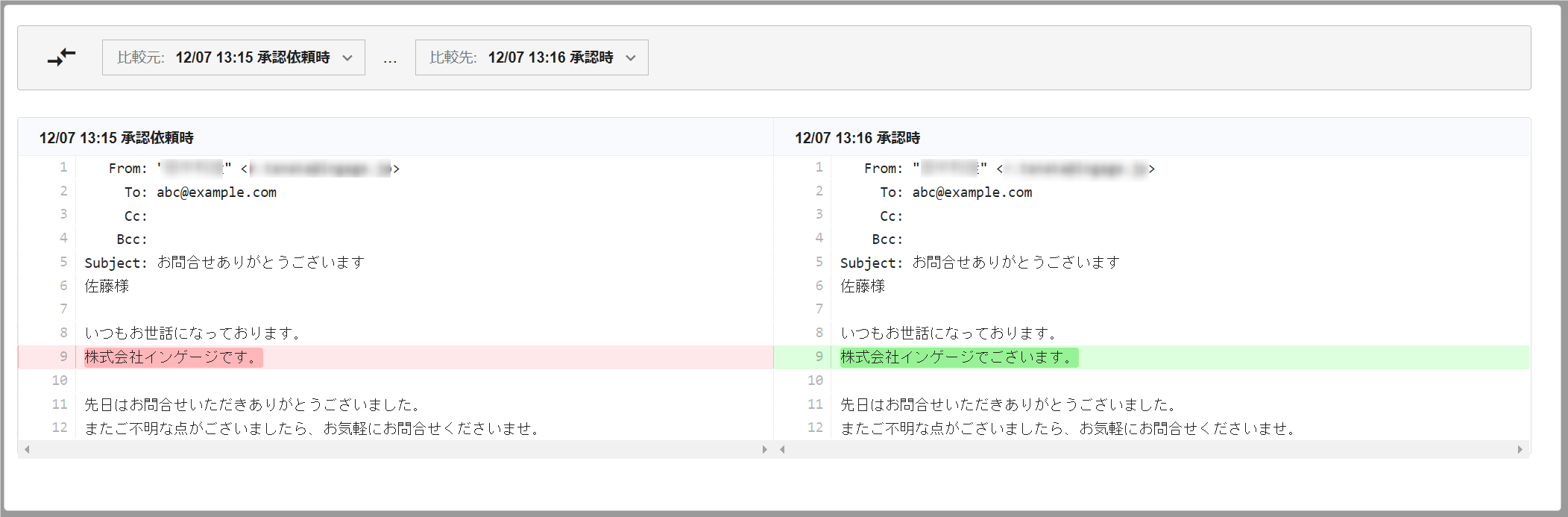Image resolution: width=1568 pixels, height=517 pixels.
Task: Click the right pane header 12/07 13:16 承認時
Action: 857,138
